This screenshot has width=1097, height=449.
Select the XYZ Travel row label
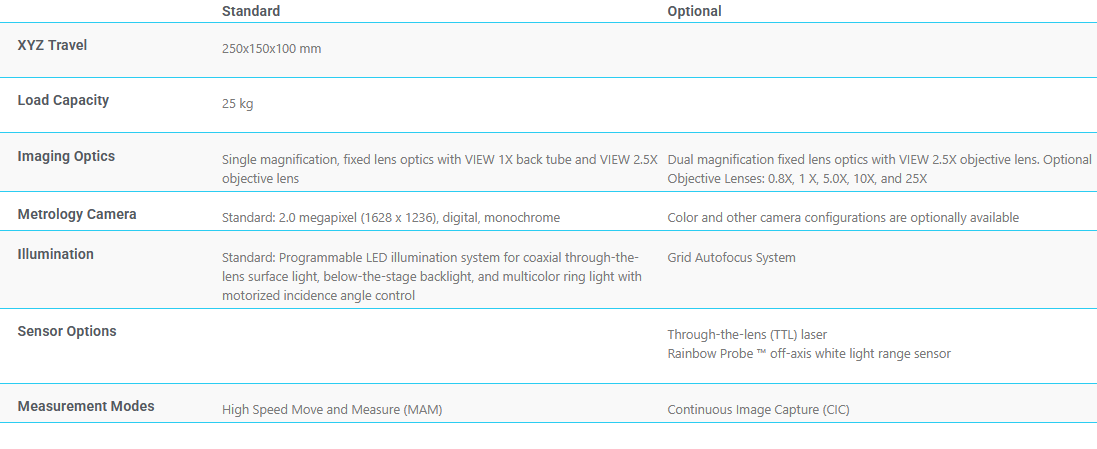click(52, 45)
